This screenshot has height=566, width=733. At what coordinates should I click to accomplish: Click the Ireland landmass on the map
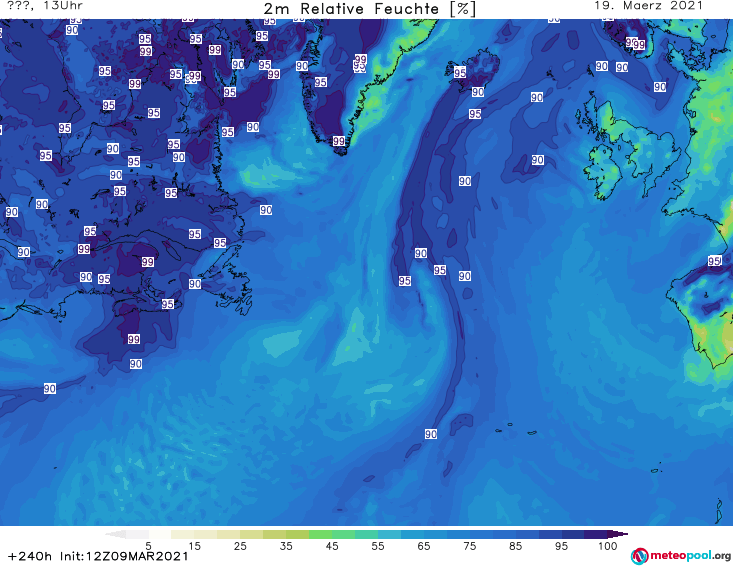pyautogui.click(x=603, y=171)
